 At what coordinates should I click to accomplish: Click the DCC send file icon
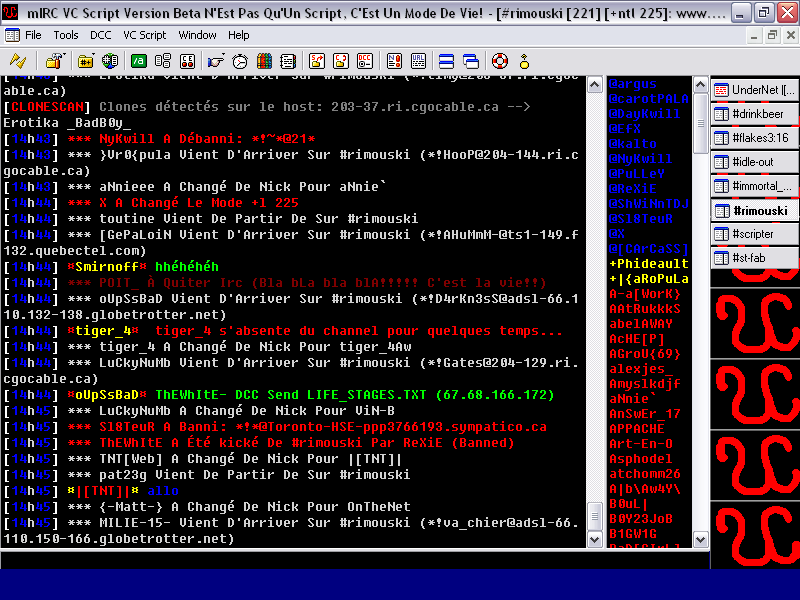(x=317, y=61)
